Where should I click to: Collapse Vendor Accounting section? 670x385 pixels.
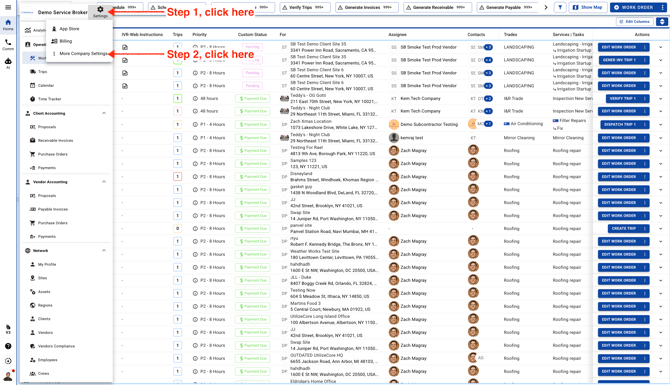[104, 182]
